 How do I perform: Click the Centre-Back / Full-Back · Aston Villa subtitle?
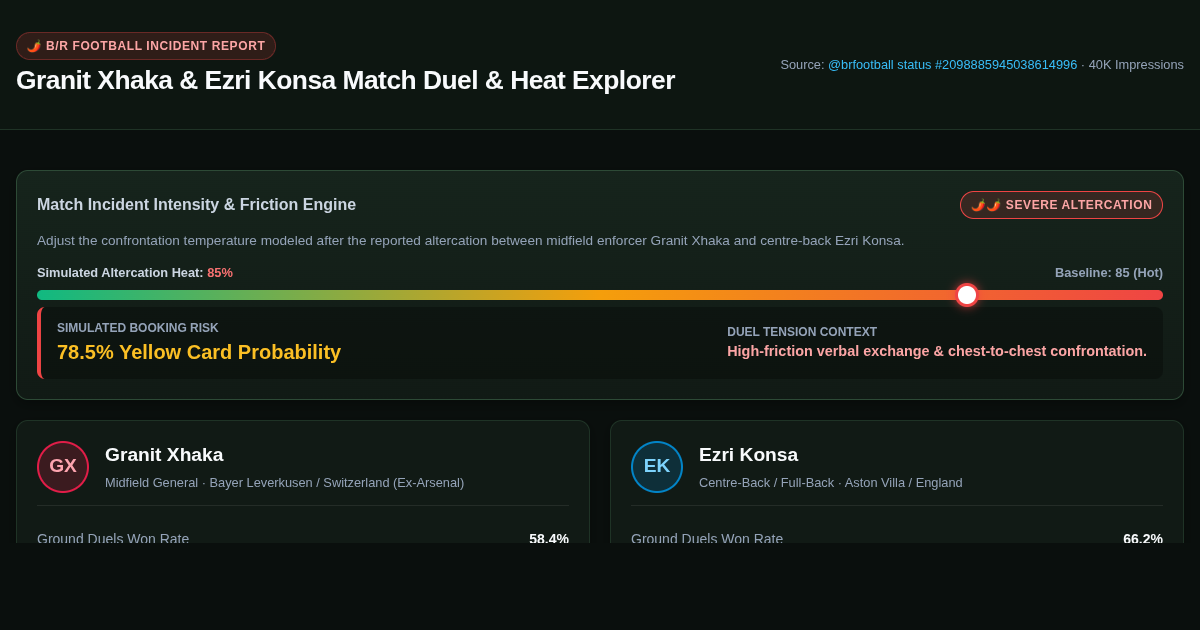[x=831, y=482]
